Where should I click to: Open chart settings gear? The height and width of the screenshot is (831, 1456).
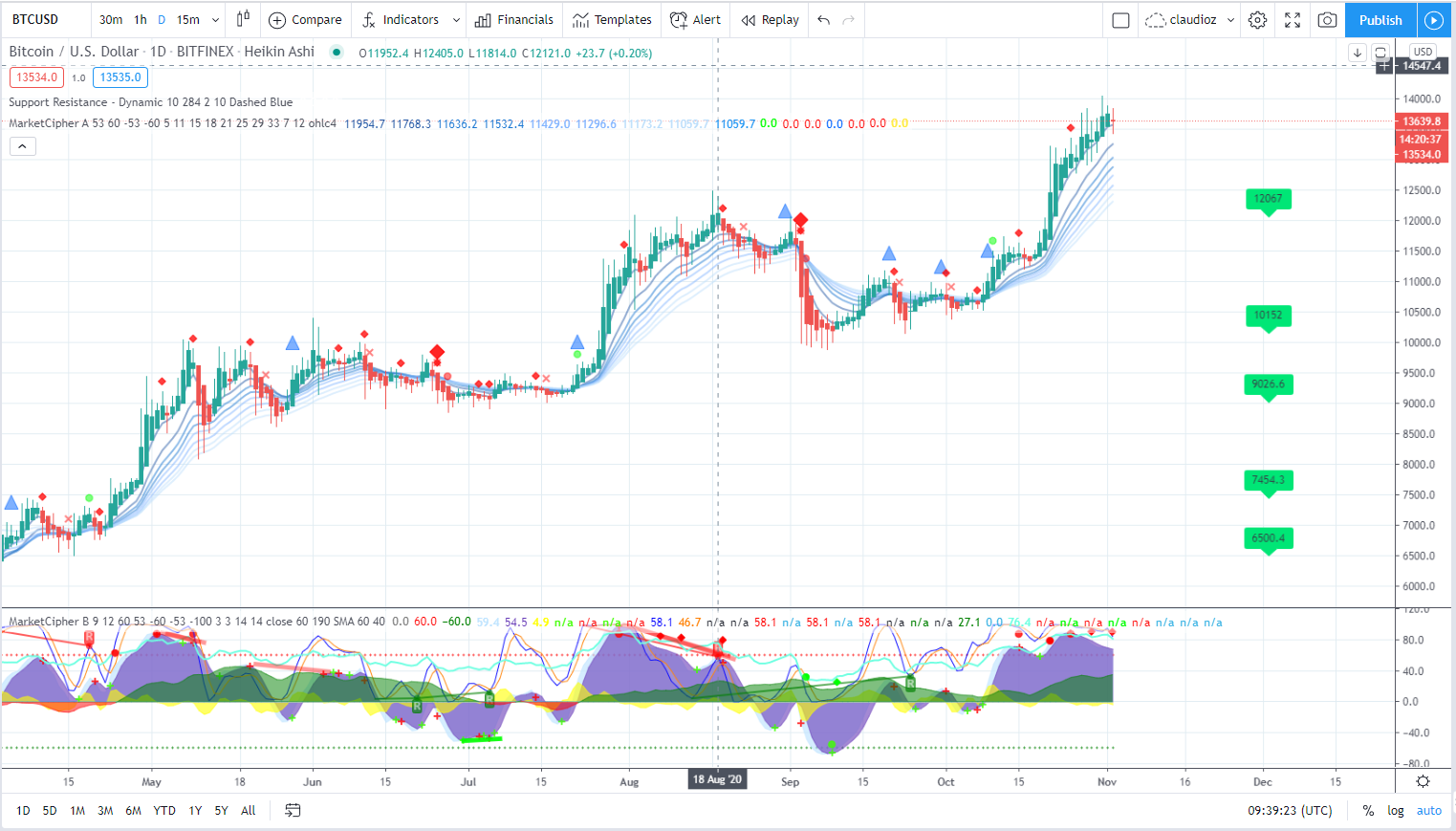(1258, 19)
